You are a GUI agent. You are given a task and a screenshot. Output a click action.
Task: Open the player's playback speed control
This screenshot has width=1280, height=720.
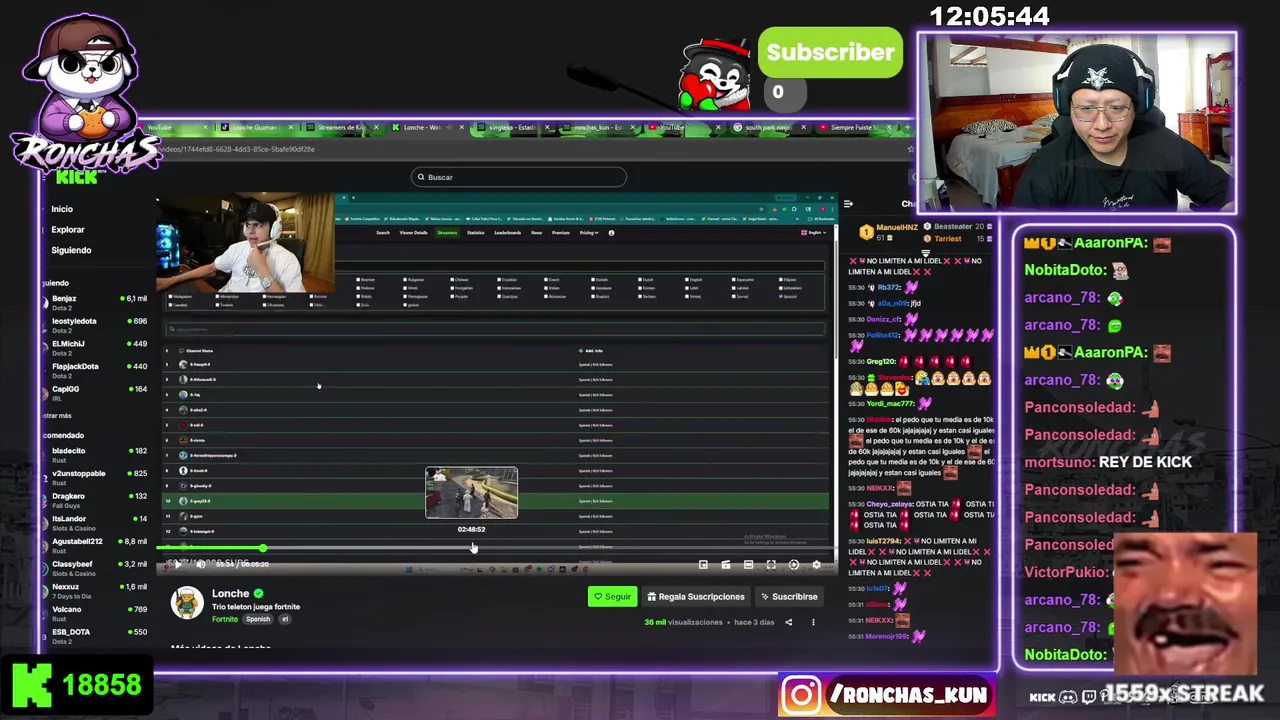(794, 565)
